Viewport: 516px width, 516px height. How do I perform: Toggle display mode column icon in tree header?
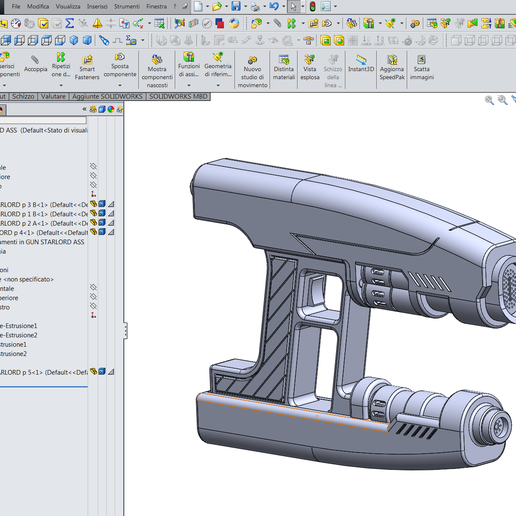(x=102, y=109)
